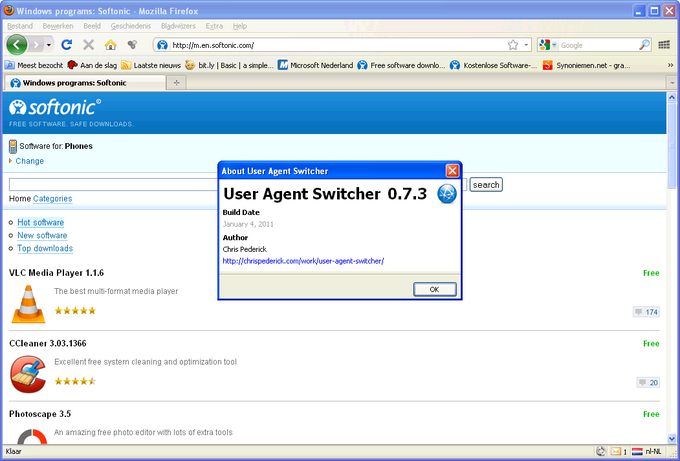Click the Change link
The width and height of the screenshot is (680, 461).
[29, 161]
